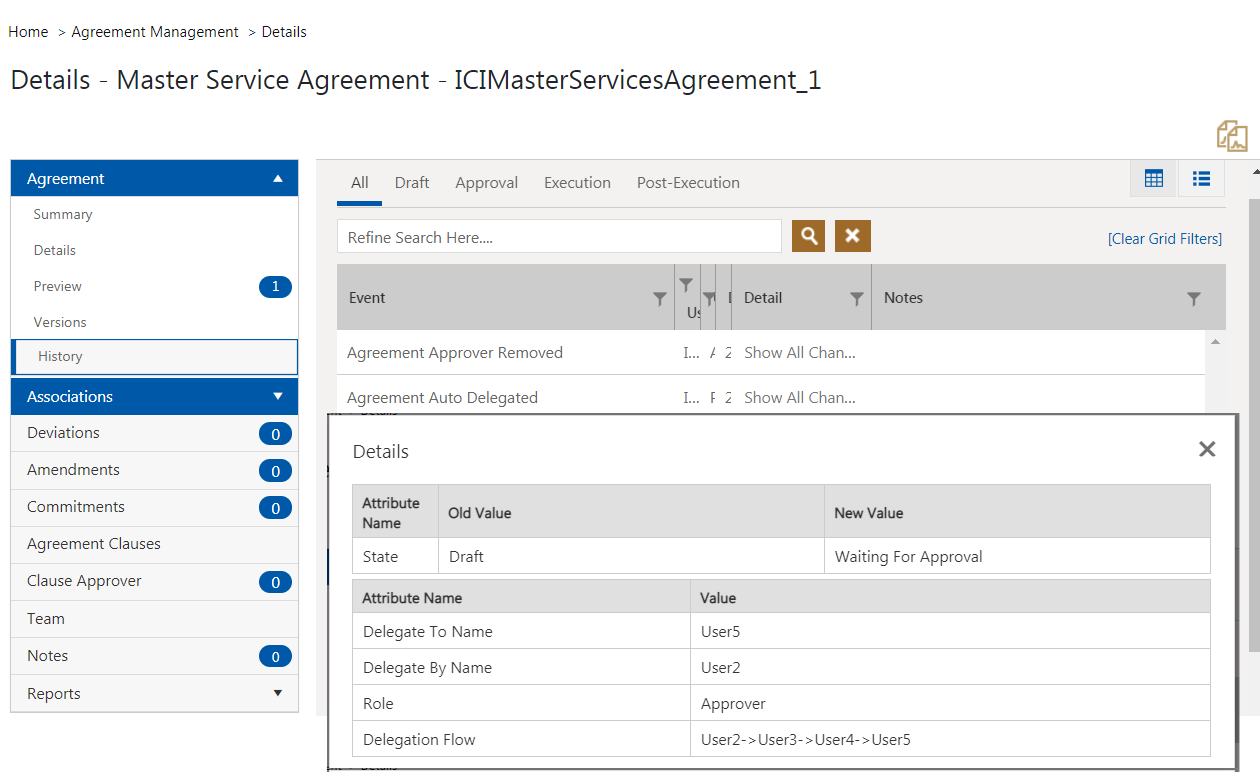Click the search magnifier button
The width and height of the screenshot is (1260, 772).
point(808,236)
